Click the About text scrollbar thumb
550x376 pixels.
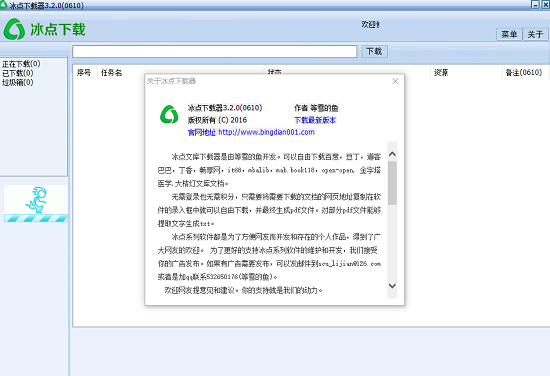393,183
